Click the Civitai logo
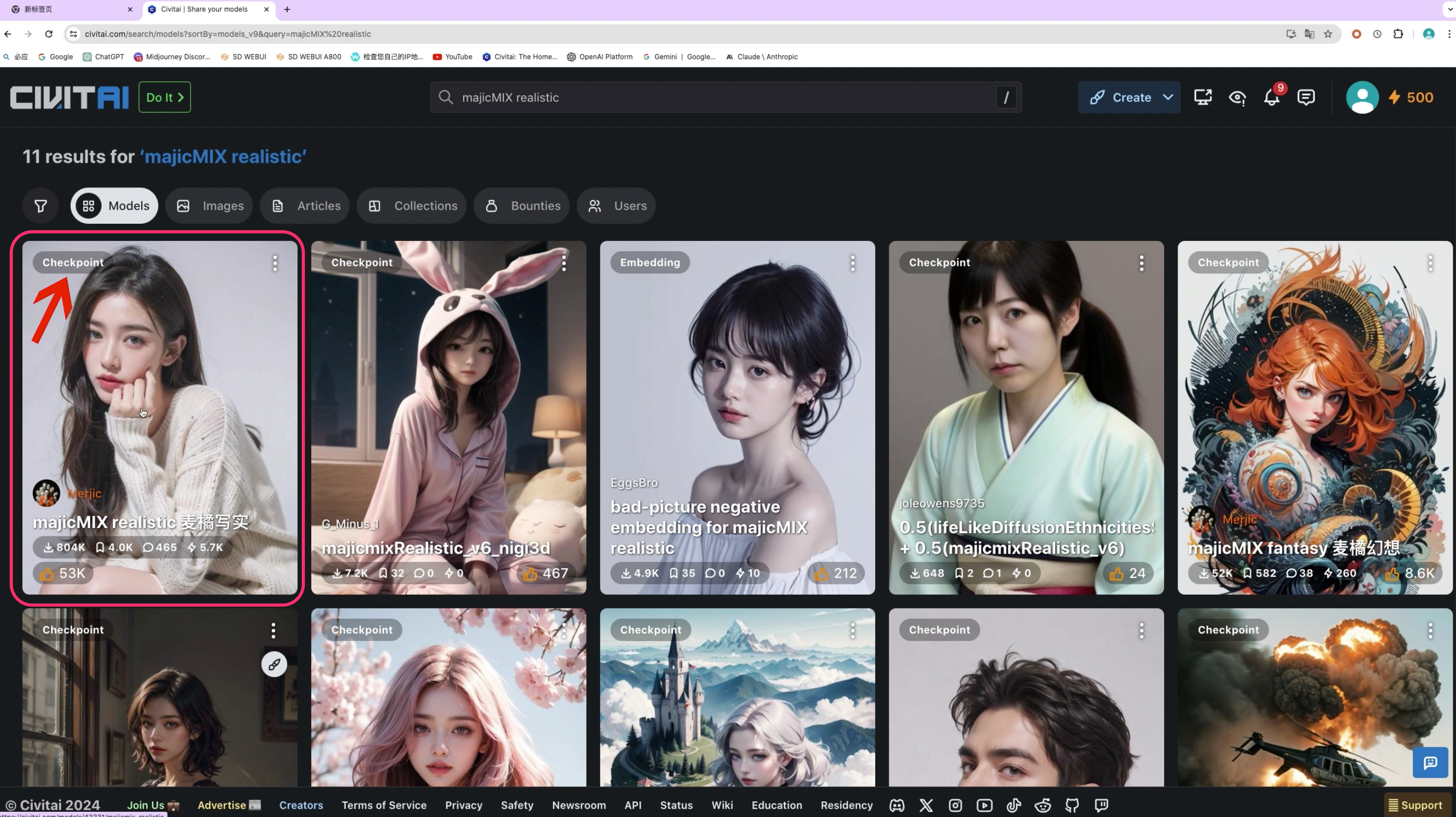The width and height of the screenshot is (1456, 817). pyautogui.click(x=70, y=97)
